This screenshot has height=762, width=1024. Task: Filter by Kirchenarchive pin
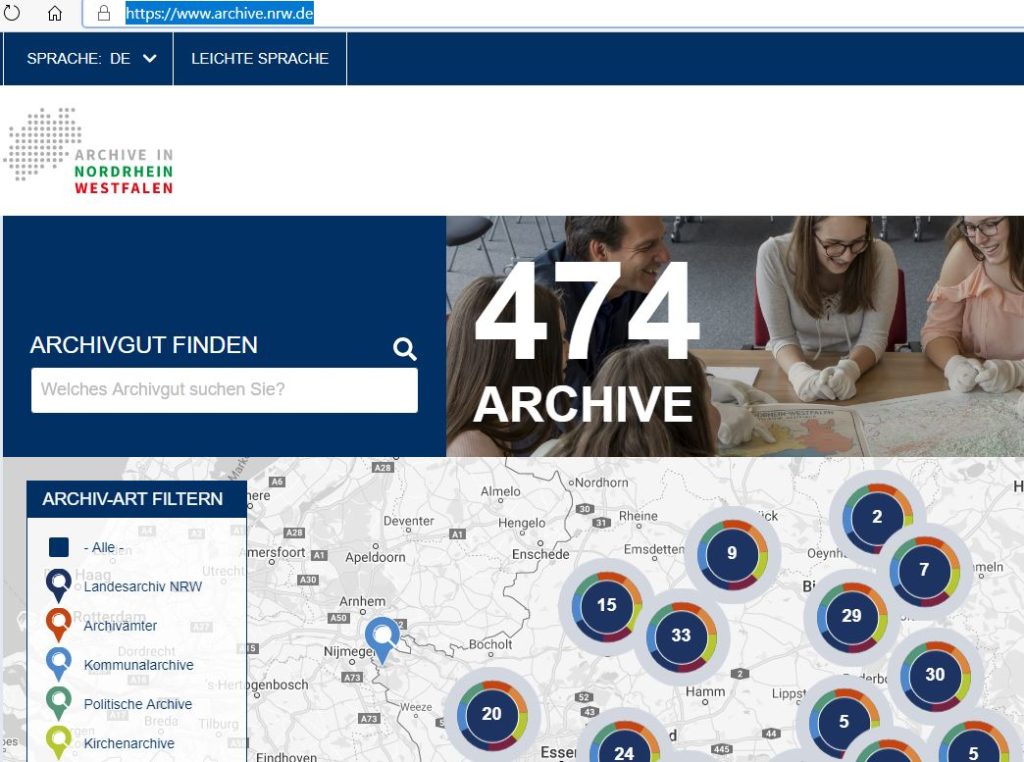[x=58, y=742]
